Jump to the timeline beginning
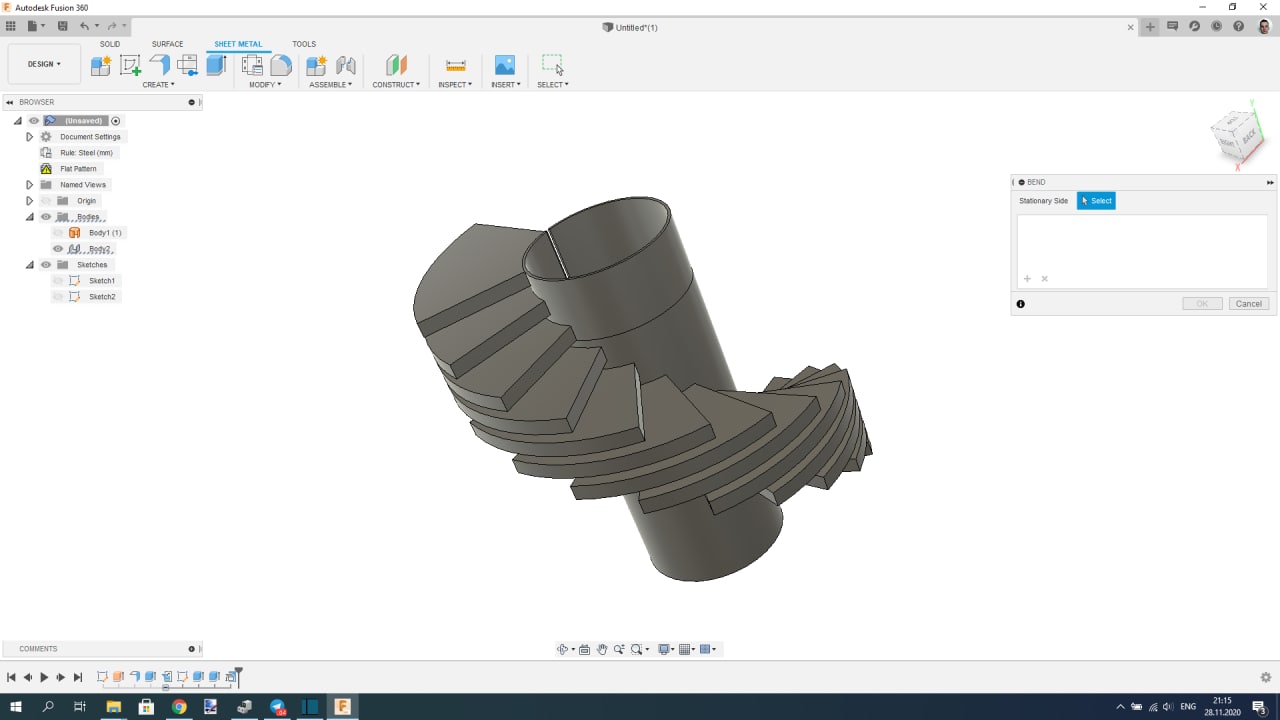 point(11,677)
